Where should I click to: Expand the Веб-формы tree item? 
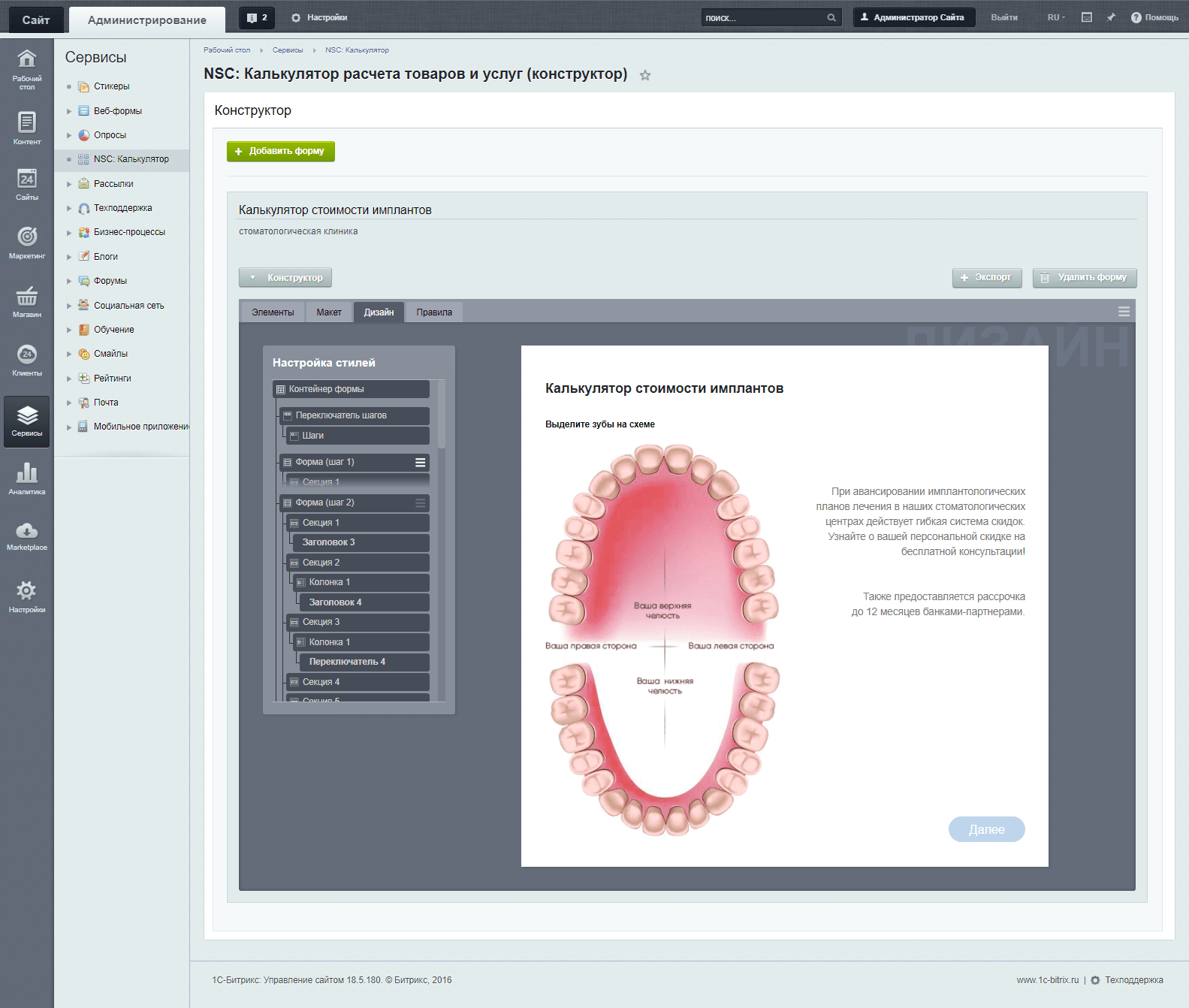69,111
